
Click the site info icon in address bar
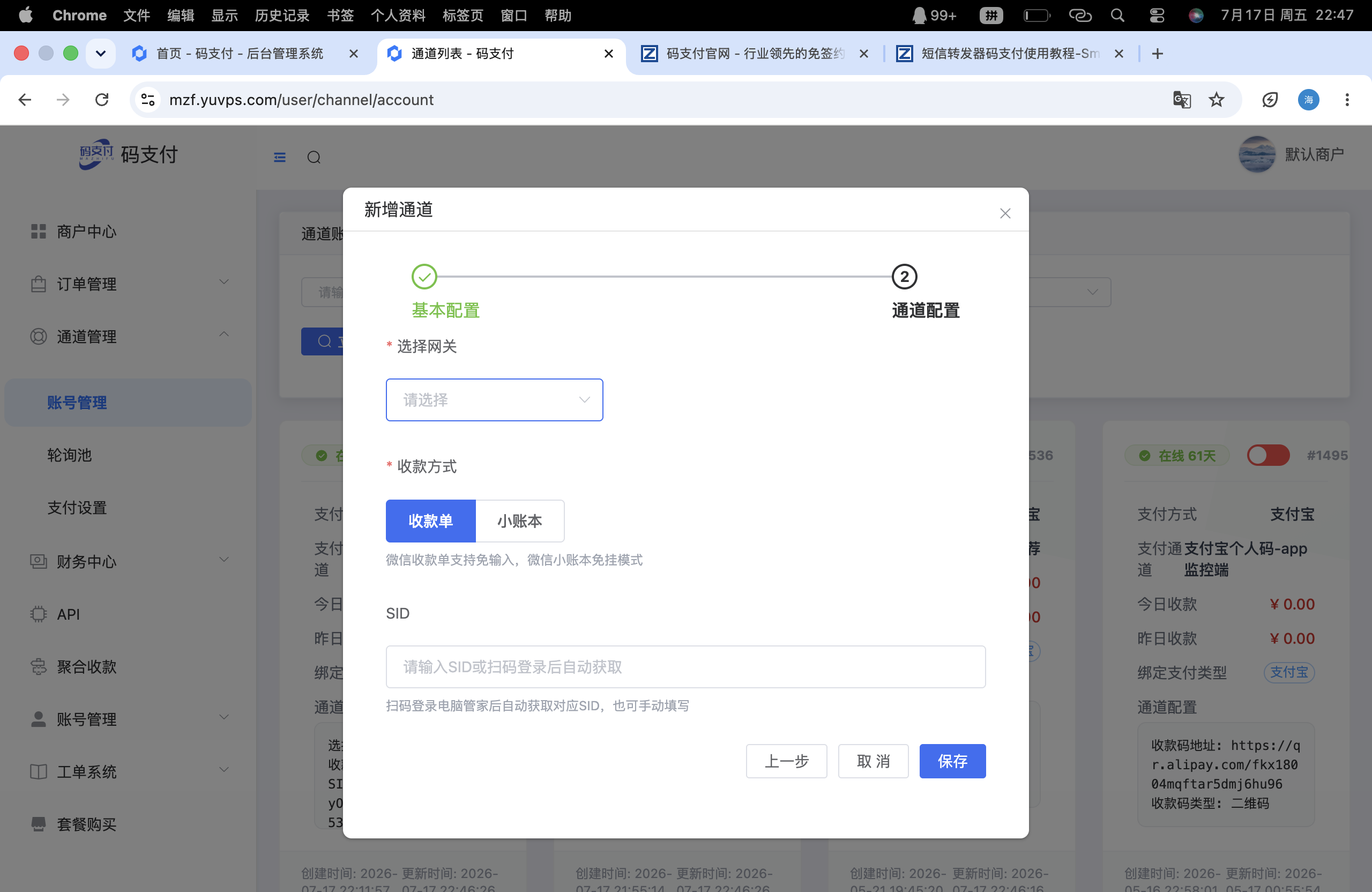[x=148, y=100]
